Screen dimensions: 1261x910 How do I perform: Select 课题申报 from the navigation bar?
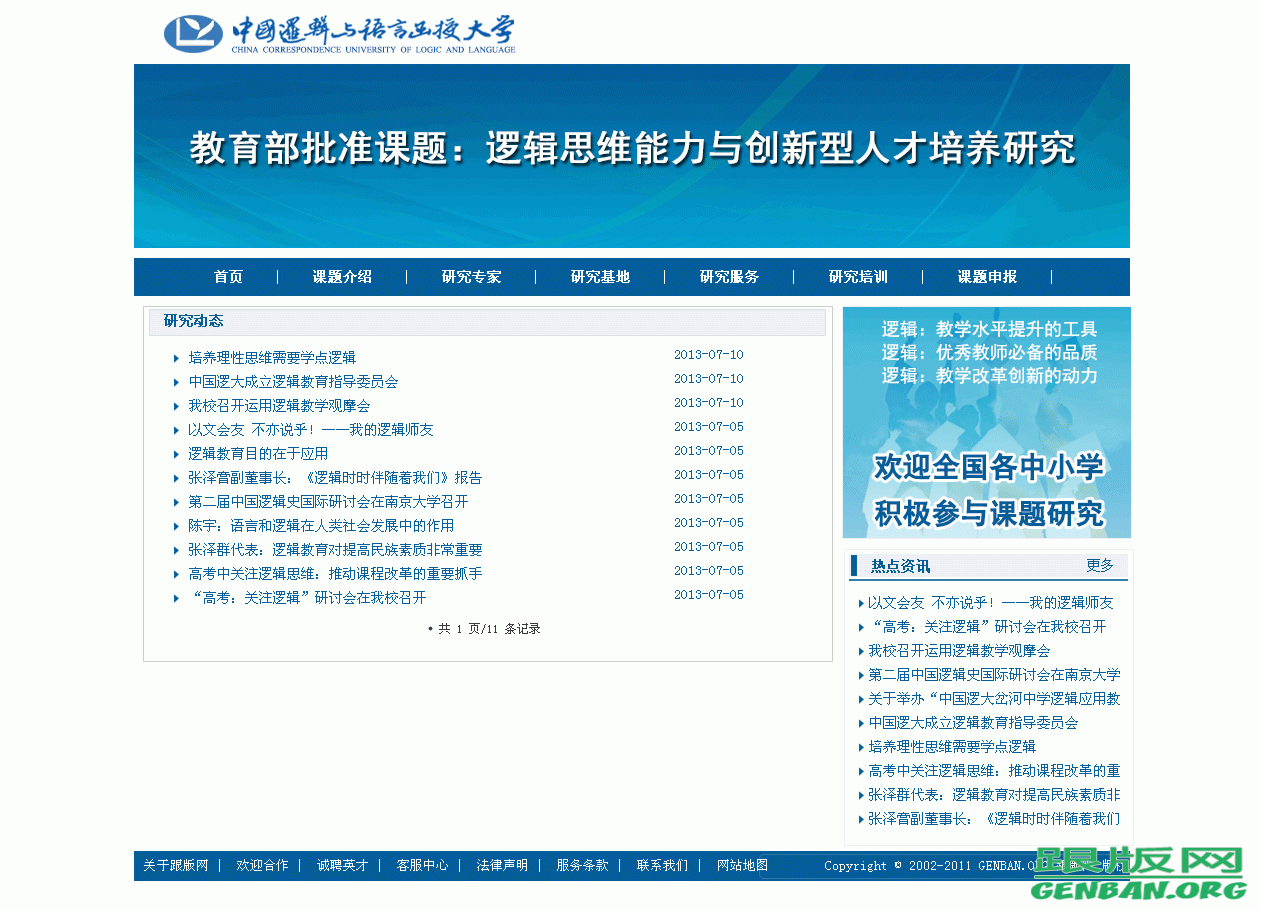pyautogui.click(x=986, y=277)
